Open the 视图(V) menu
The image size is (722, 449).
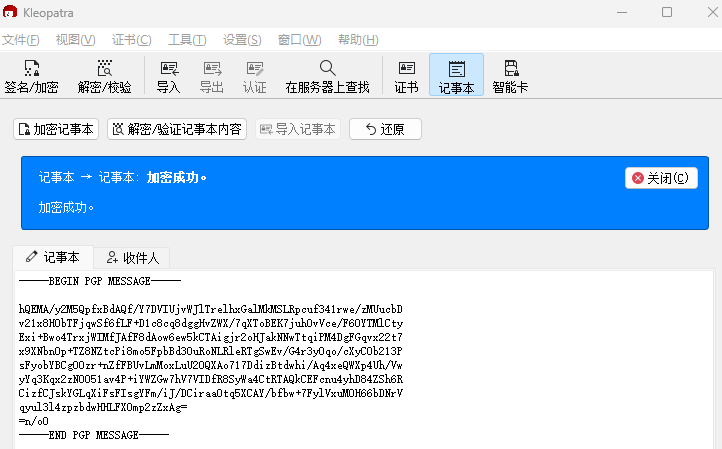tap(76, 40)
